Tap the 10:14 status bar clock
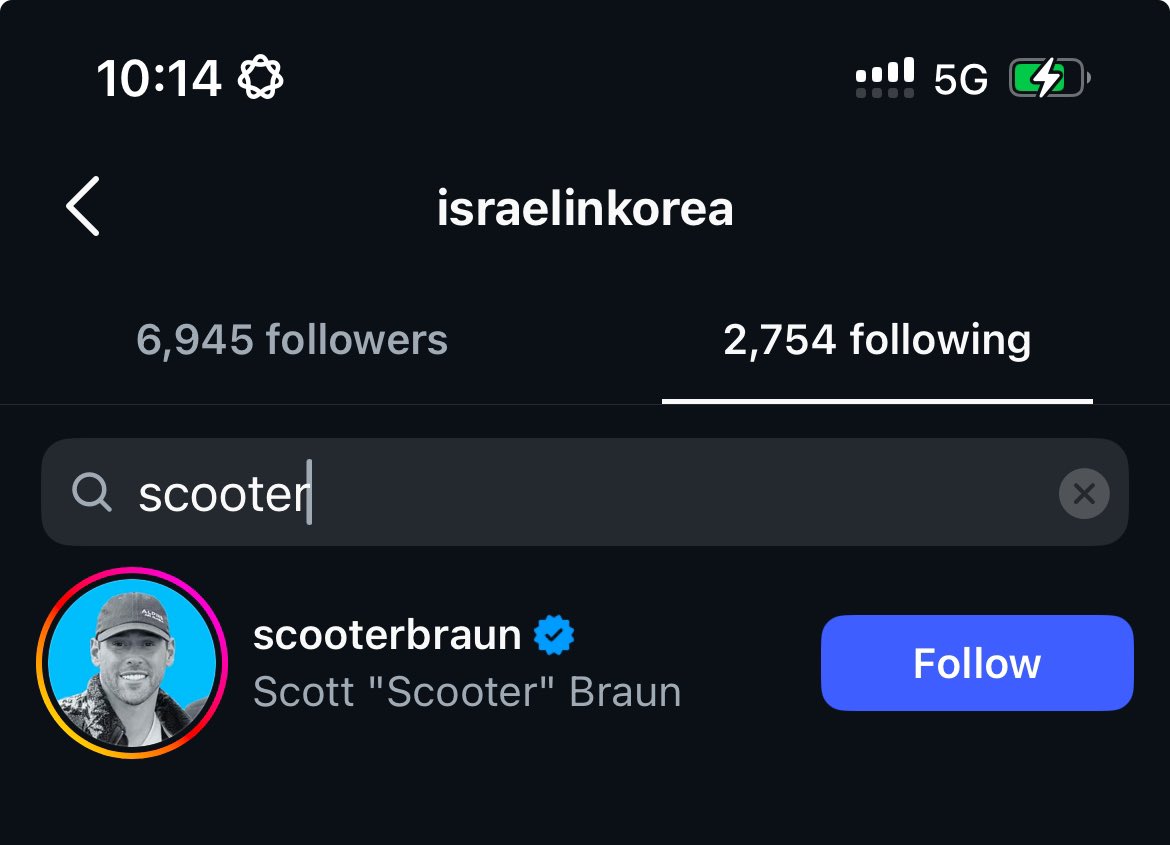The width and height of the screenshot is (1170, 845). pyautogui.click(x=158, y=78)
